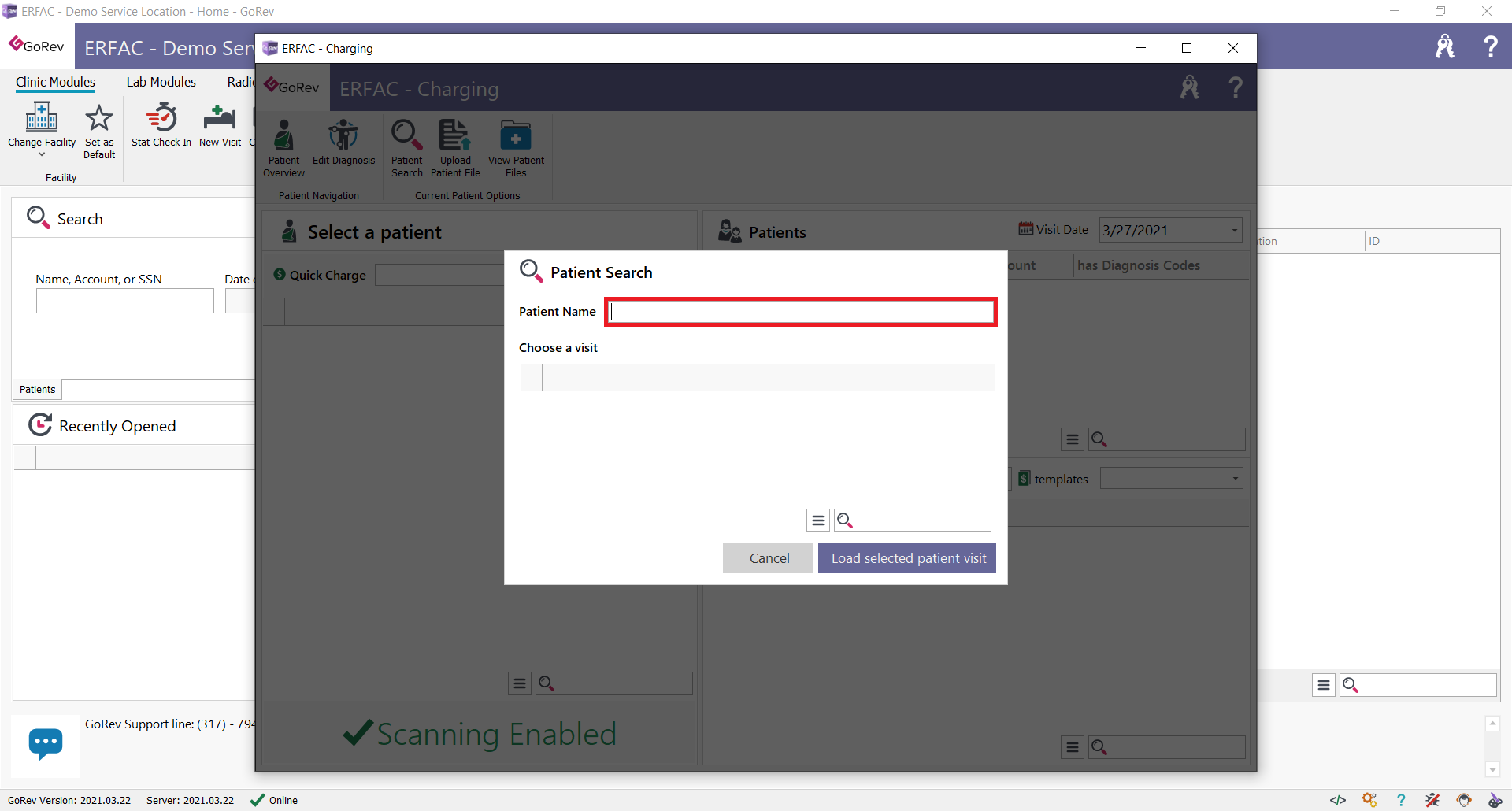Viewport: 1512px width, 811px height.
Task: Click GoRev Version text in status bar
Action: (x=69, y=801)
